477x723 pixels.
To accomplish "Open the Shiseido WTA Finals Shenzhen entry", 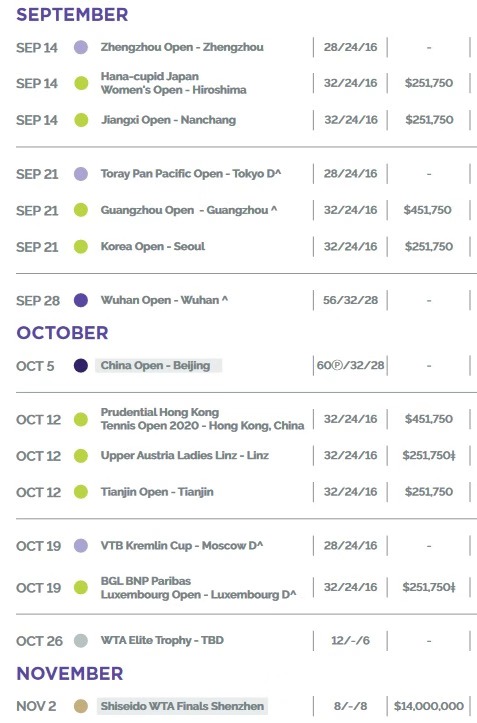I will coord(182,706).
